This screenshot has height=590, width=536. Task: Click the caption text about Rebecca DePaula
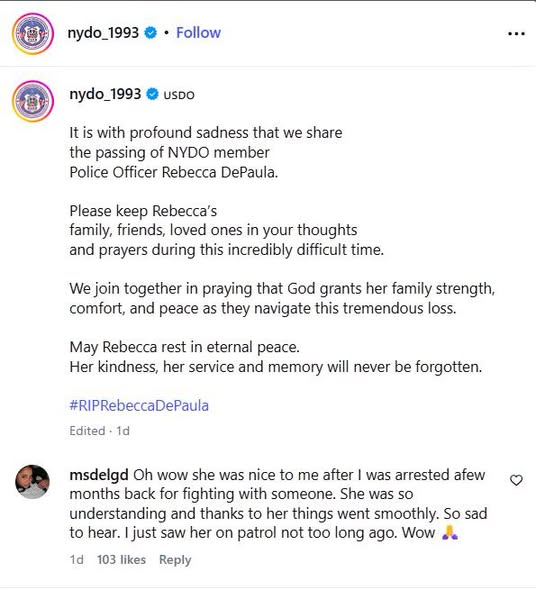(x=282, y=249)
